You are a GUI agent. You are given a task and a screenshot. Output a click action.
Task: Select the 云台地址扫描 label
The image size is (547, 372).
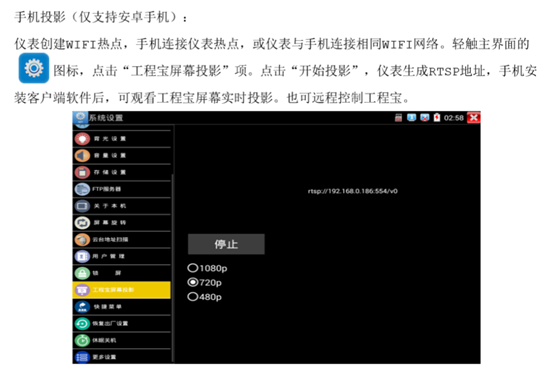pyautogui.click(x=110, y=239)
